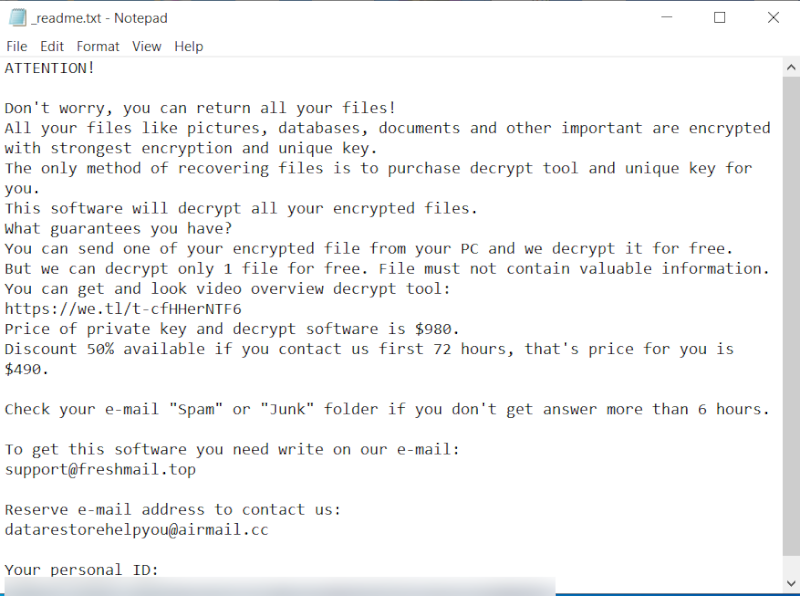
Task: Open the Help menu
Action: (188, 46)
